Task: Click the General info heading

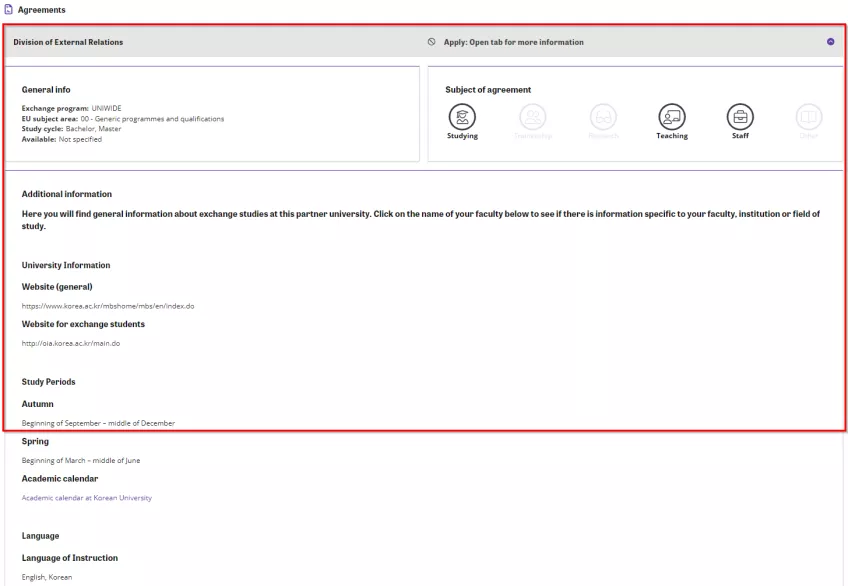Action: click(x=46, y=90)
